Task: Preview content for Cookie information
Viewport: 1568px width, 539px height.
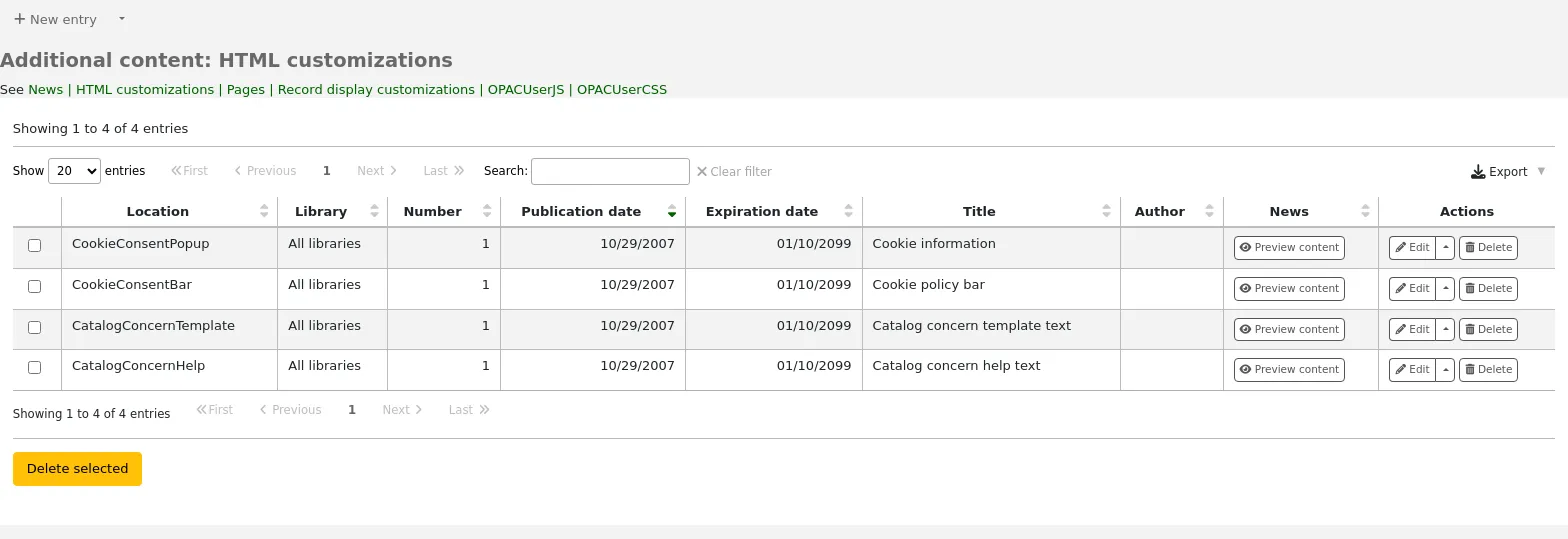Action: pos(1289,247)
